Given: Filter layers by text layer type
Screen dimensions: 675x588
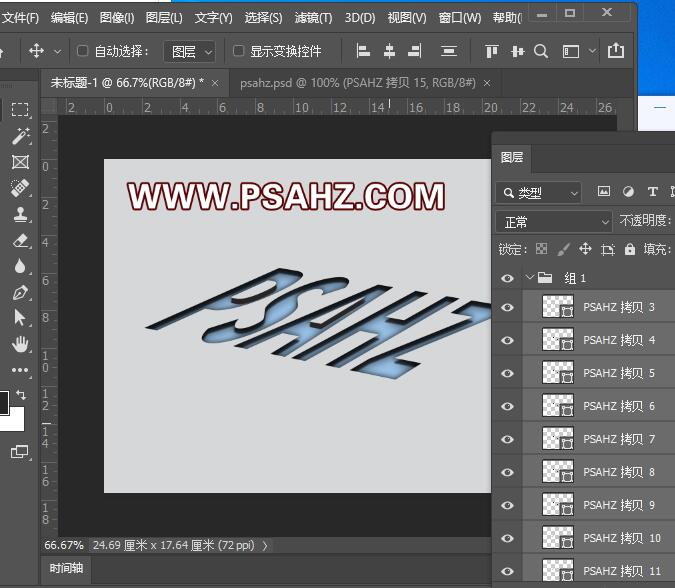Looking at the screenshot, I should click(x=653, y=192).
